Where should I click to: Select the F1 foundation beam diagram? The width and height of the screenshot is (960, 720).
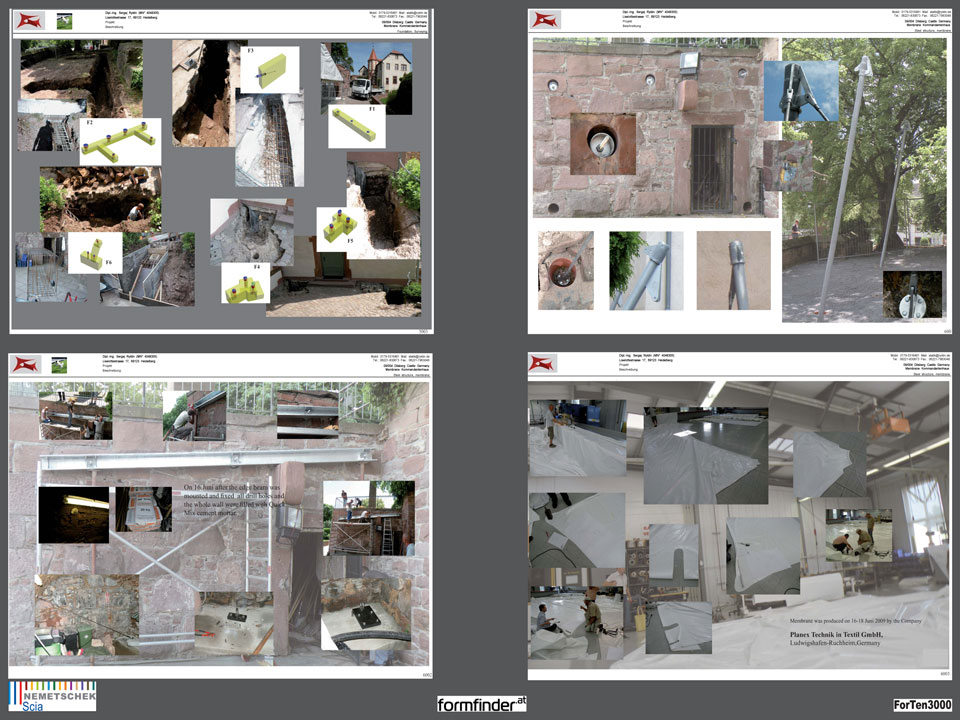(356, 125)
